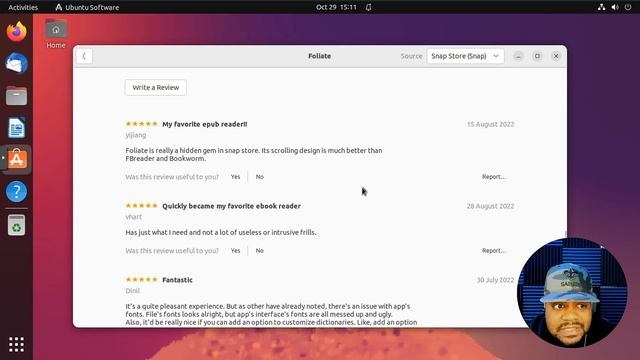Screen dimensions: 640x360
Task: Open the Activities overview
Action: [x=23, y=7]
